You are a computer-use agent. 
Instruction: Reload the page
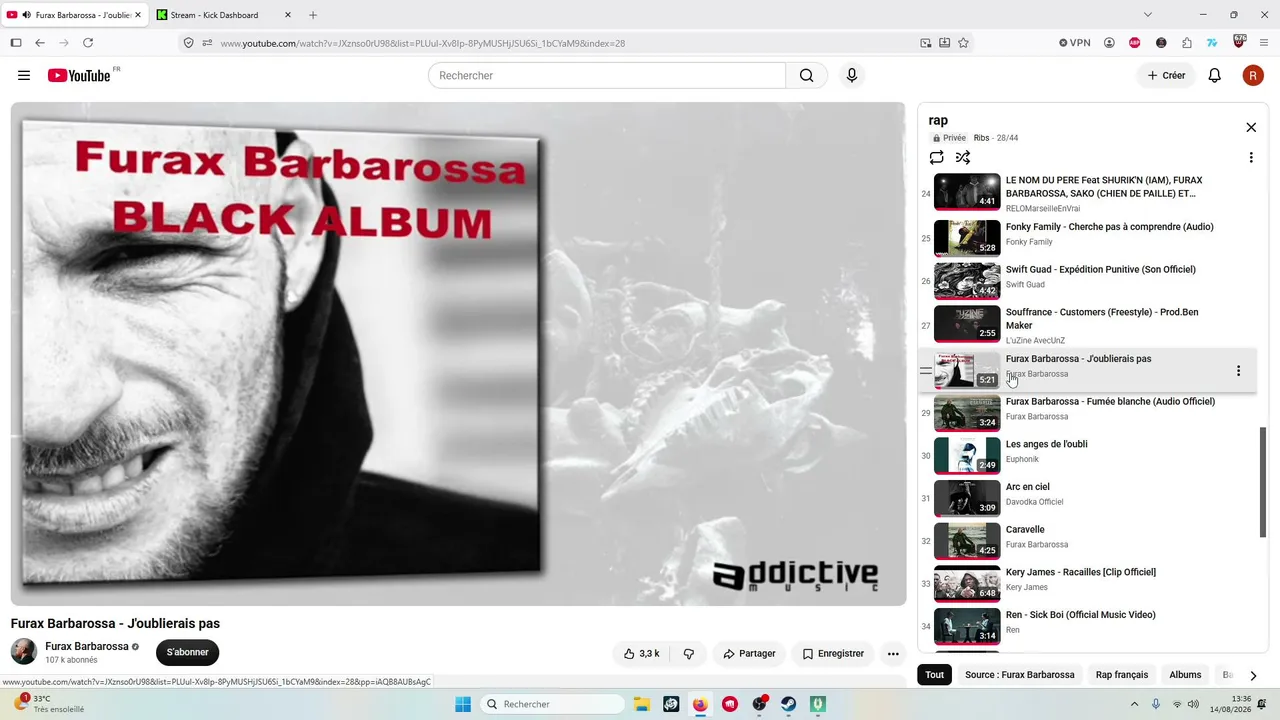88,43
